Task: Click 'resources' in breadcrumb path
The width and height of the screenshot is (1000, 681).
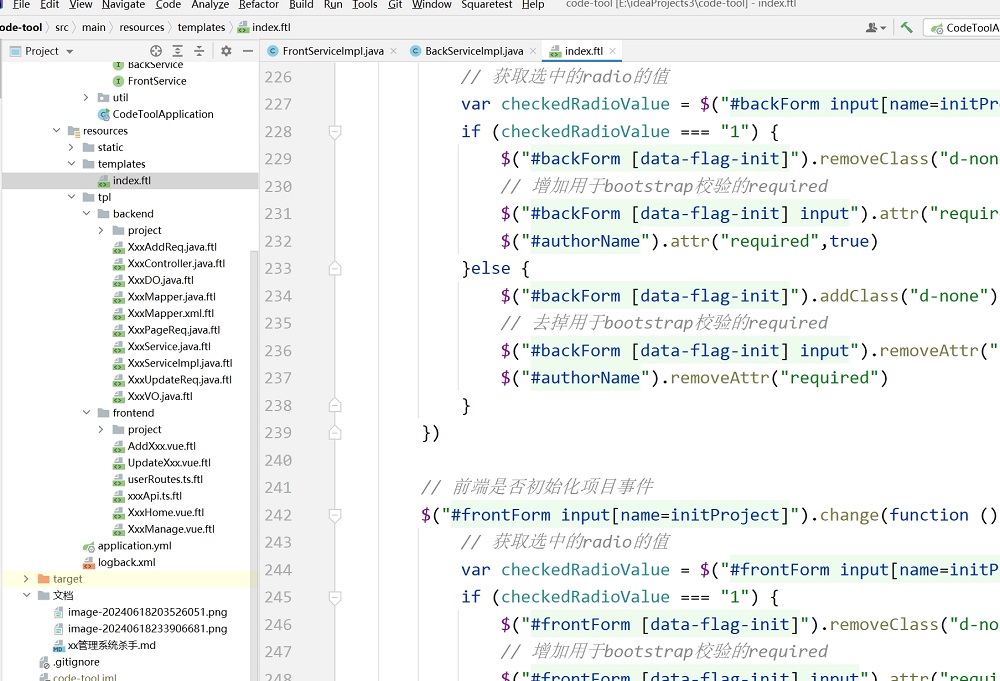Action: 142,27
